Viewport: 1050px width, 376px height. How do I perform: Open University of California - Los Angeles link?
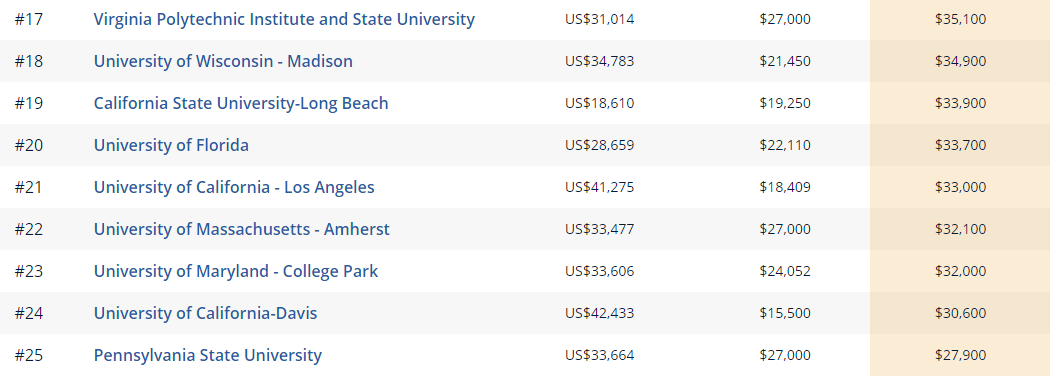click(234, 187)
